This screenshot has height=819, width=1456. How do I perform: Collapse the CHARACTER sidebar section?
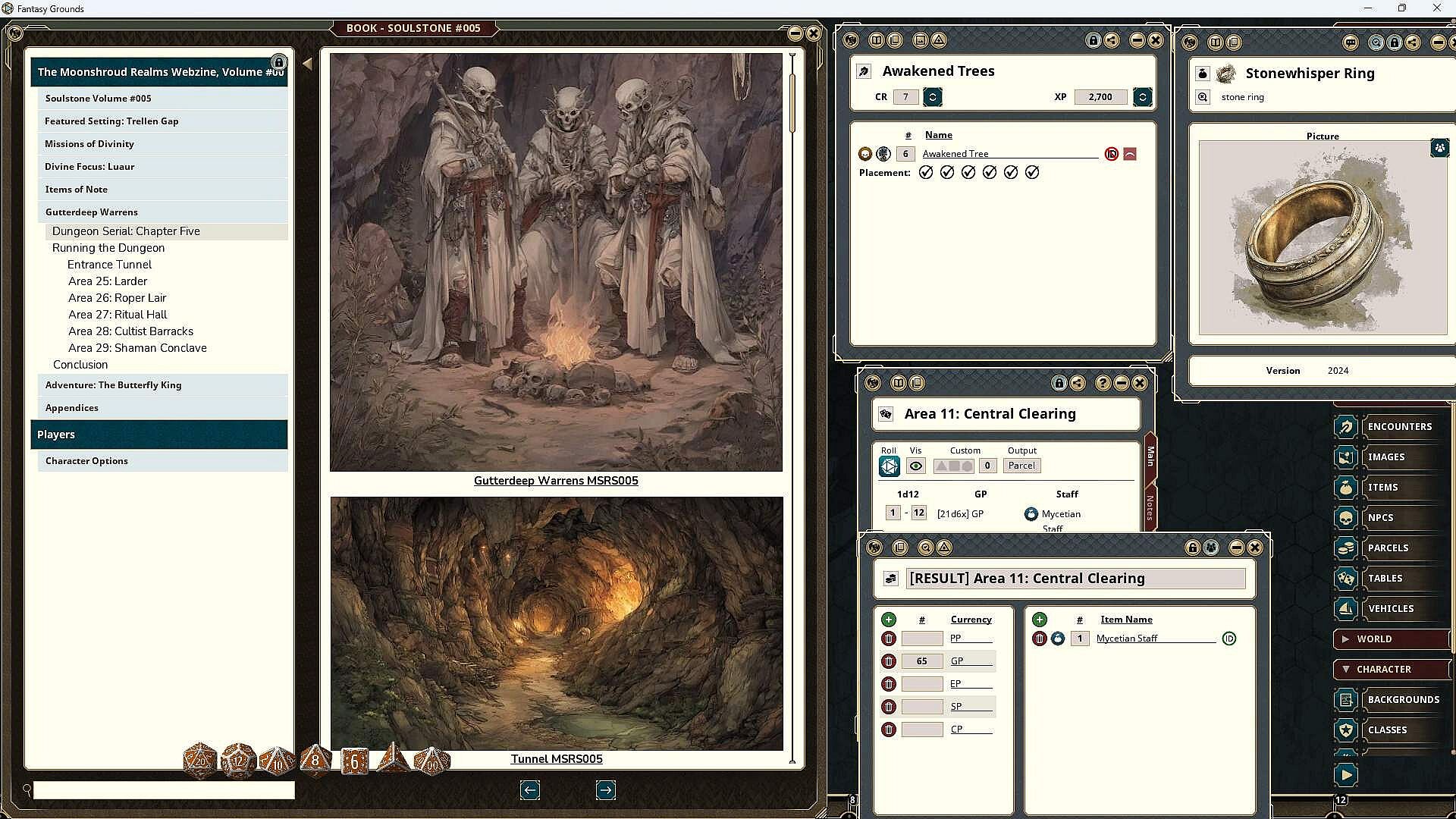pyautogui.click(x=1391, y=669)
